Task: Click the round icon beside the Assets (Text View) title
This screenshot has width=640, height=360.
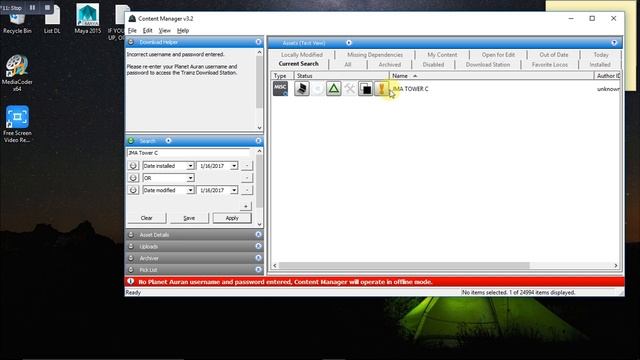Action: click(x=349, y=42)
